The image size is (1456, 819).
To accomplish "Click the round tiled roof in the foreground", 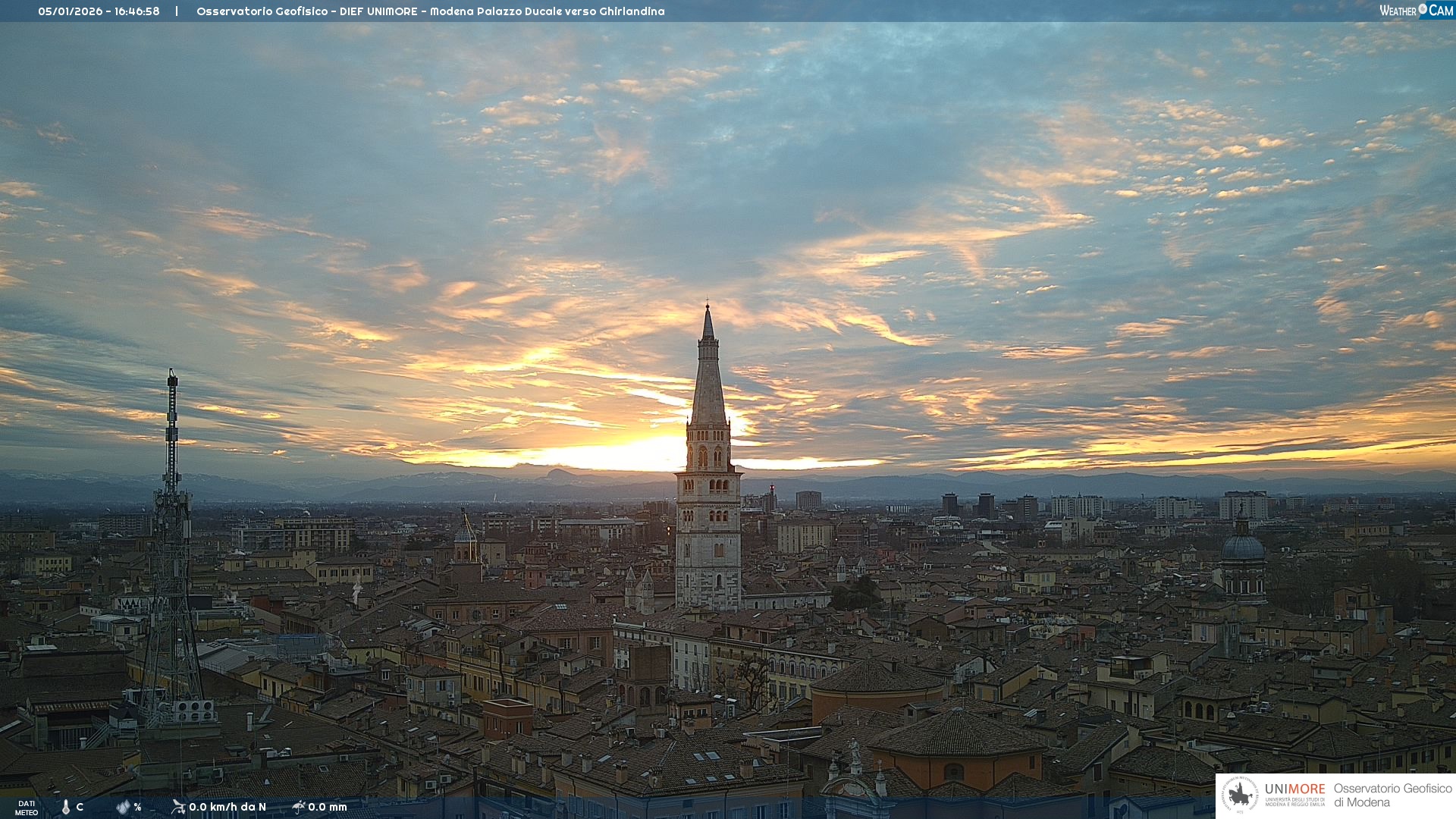I will pyautogui.click(x=957, y=733).
